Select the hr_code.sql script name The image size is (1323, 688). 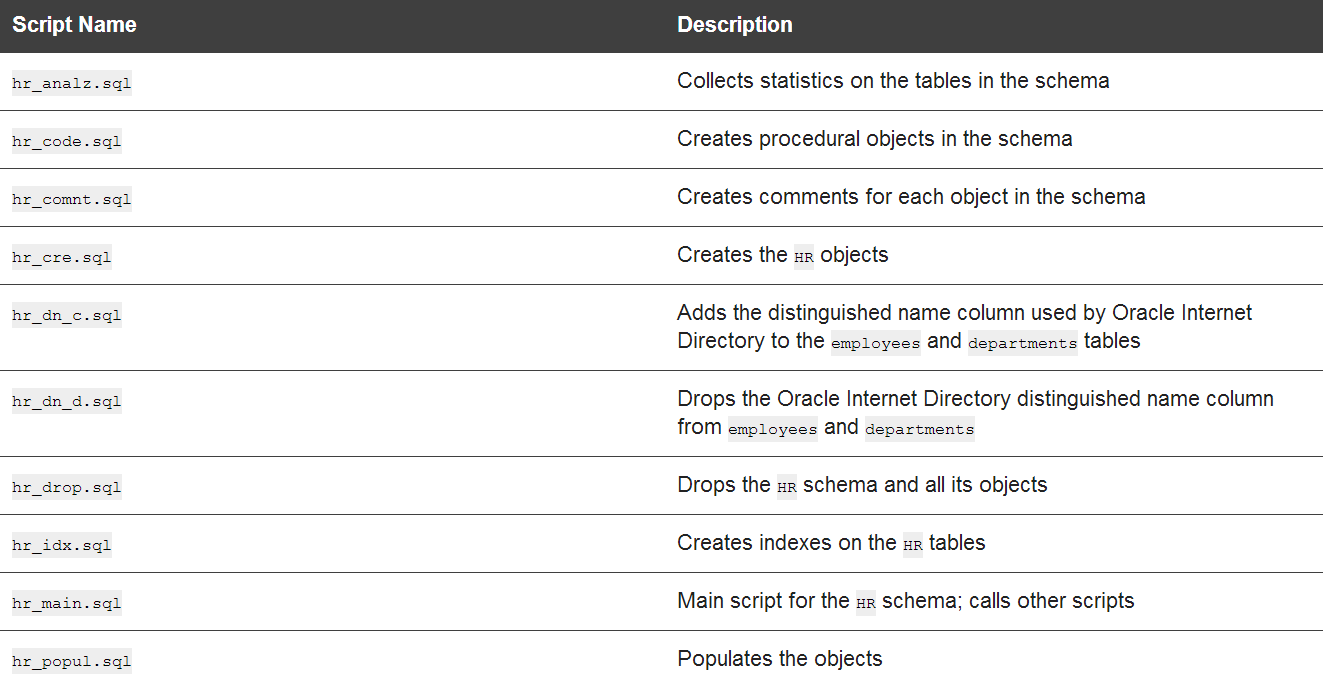(66, 141)
